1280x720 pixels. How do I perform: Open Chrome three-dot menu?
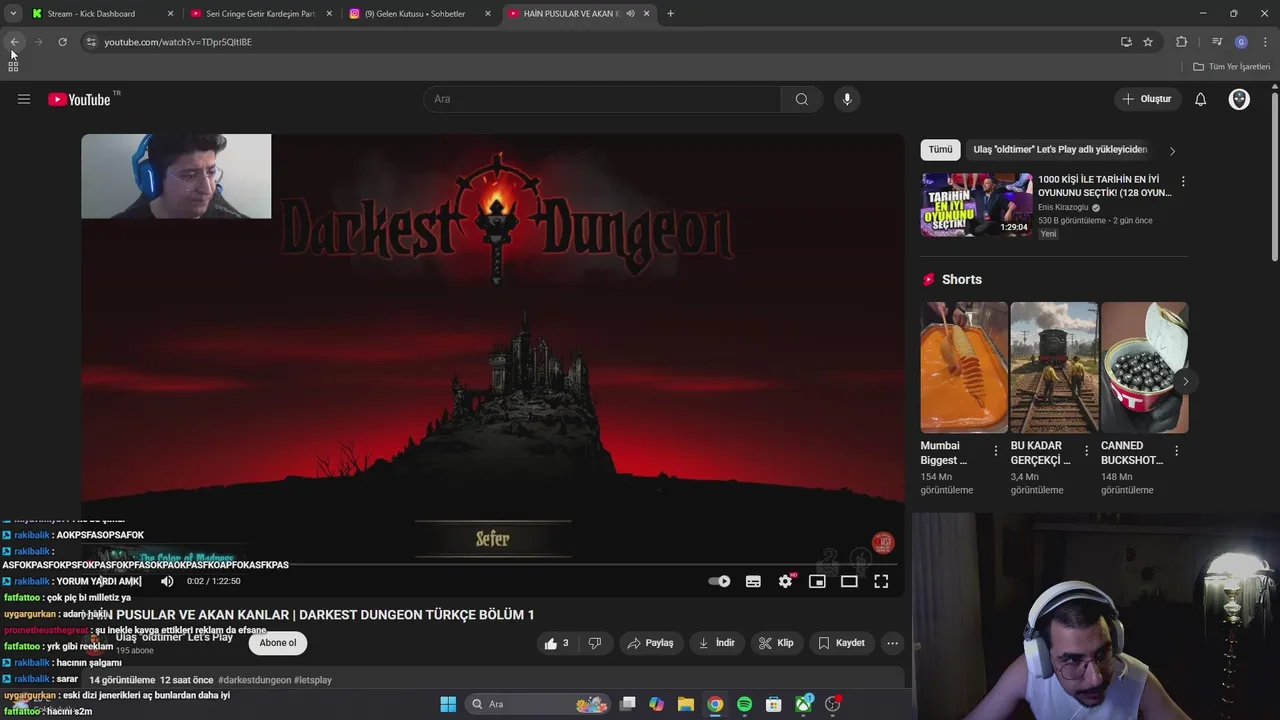pyautogui.click(x=1266, y=42)
